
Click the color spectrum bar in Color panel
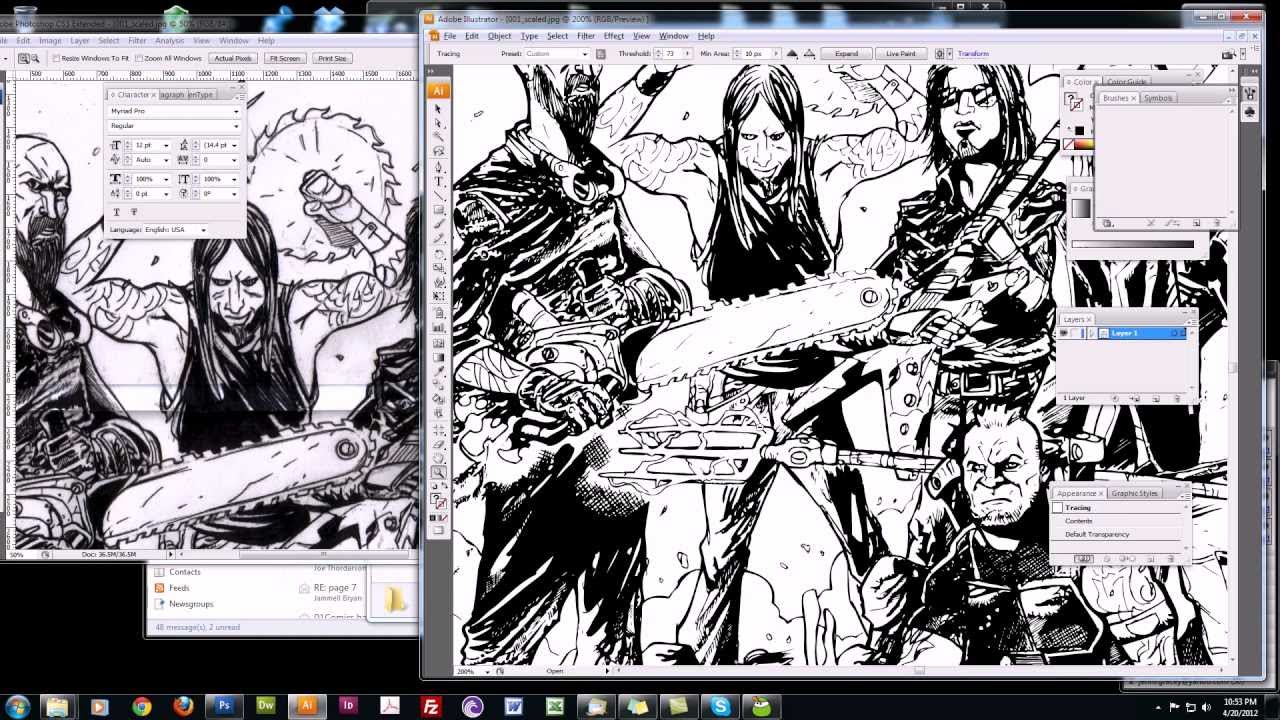click(1084, 144)
